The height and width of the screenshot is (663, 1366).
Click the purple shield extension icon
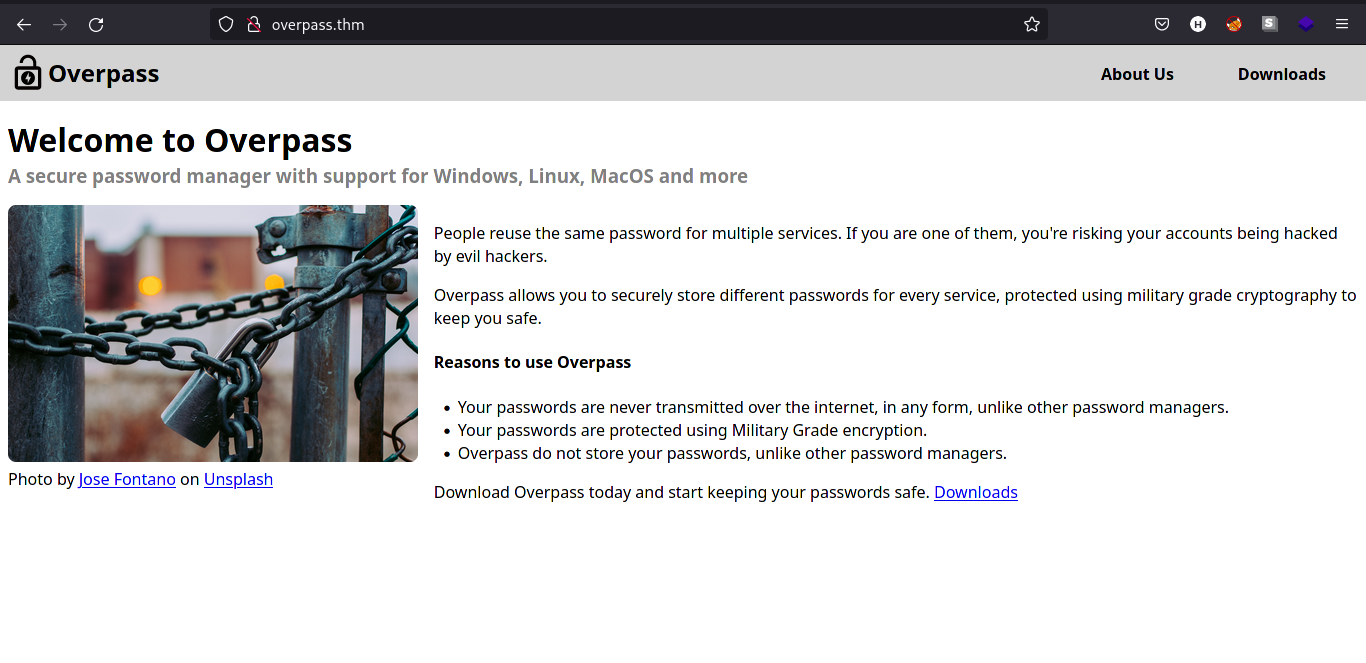tap(1305, 23)
